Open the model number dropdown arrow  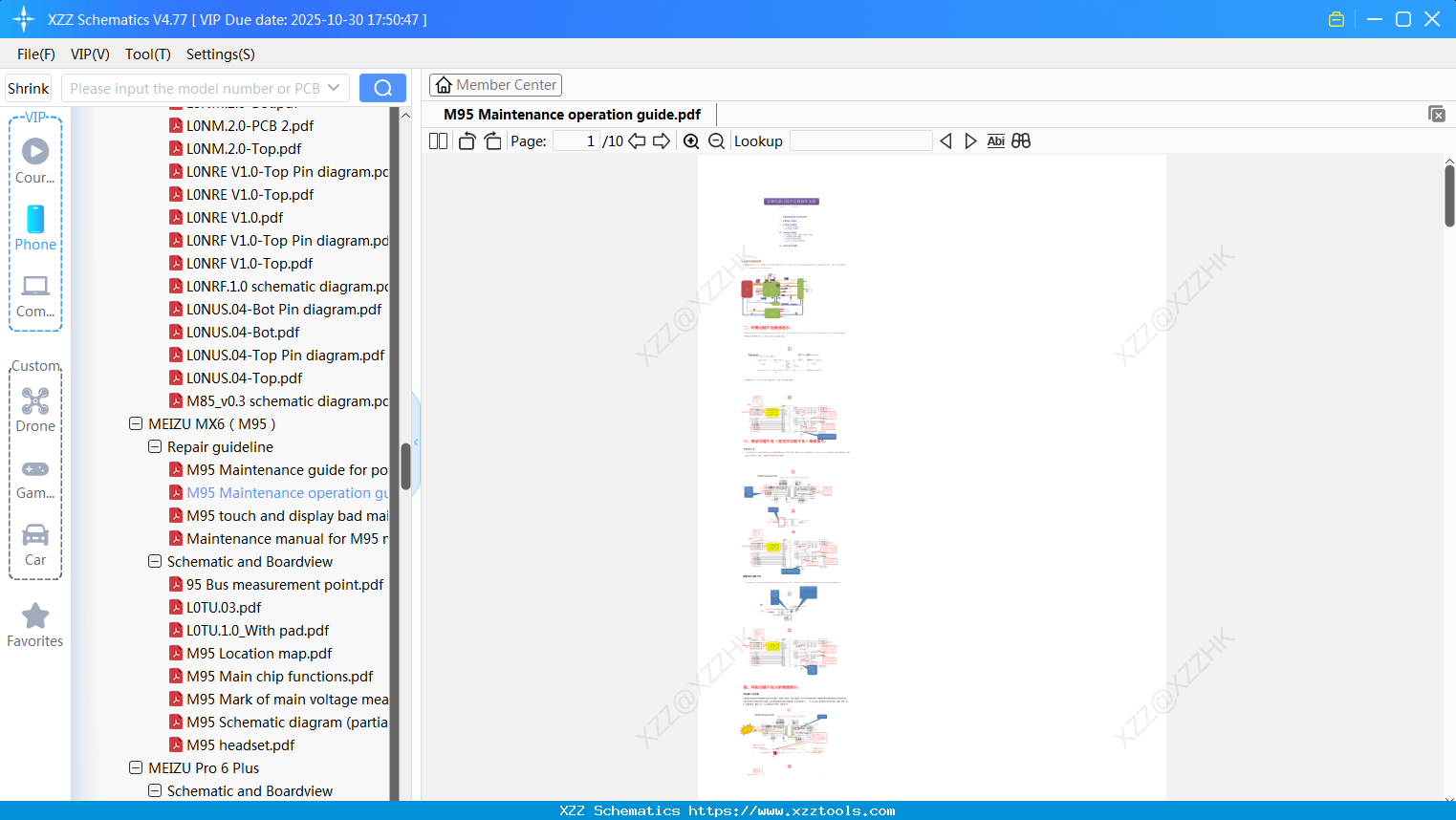334,88
